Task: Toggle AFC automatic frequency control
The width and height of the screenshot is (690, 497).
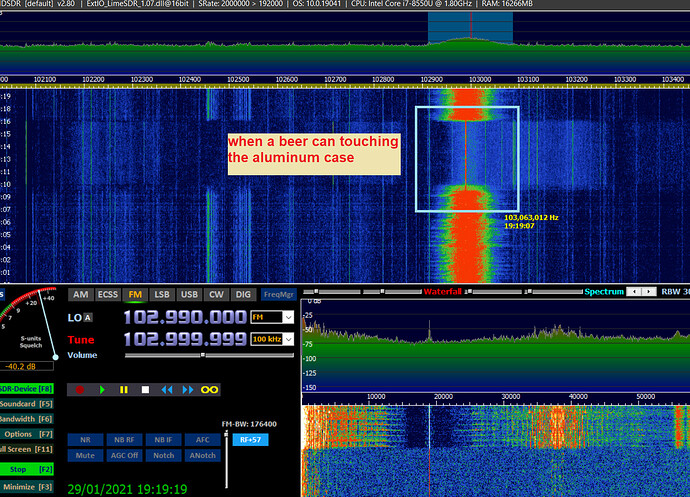Action: coord(202,440)
